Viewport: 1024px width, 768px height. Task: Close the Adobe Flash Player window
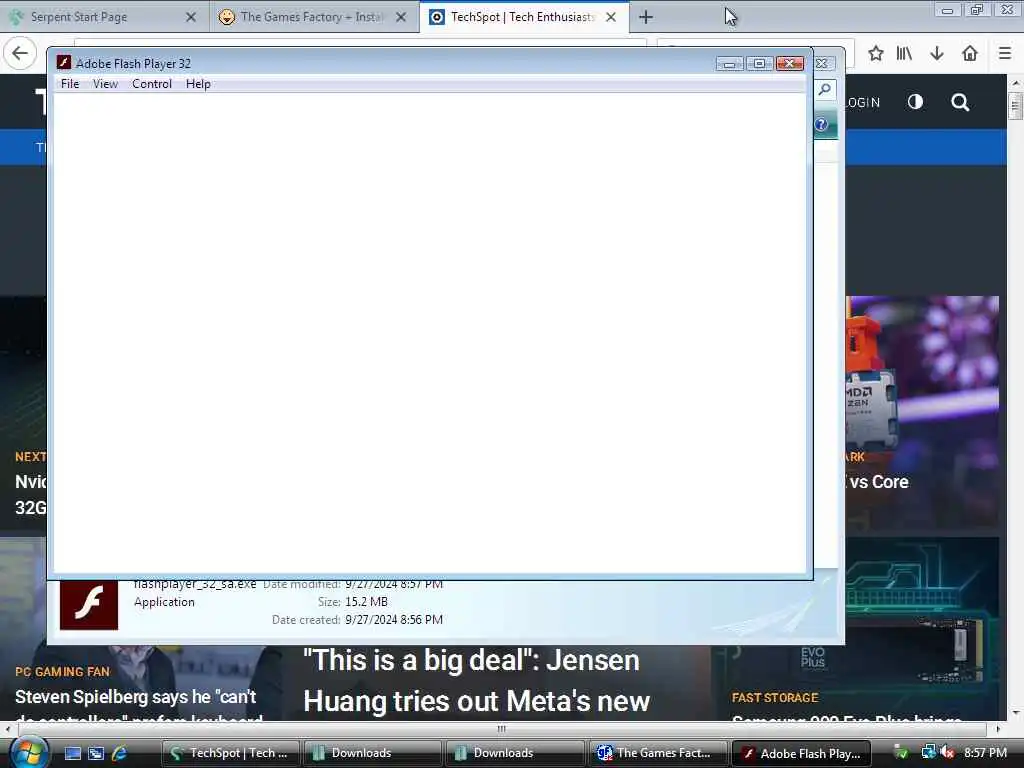tap(790, 63)
